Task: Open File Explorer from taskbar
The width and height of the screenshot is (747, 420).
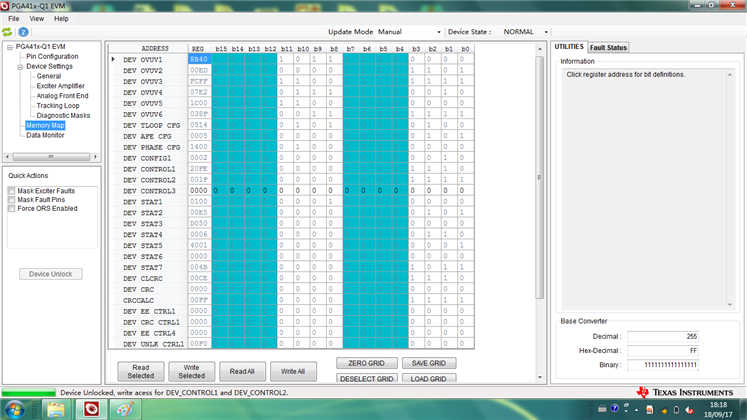Action: pos(56,410)
